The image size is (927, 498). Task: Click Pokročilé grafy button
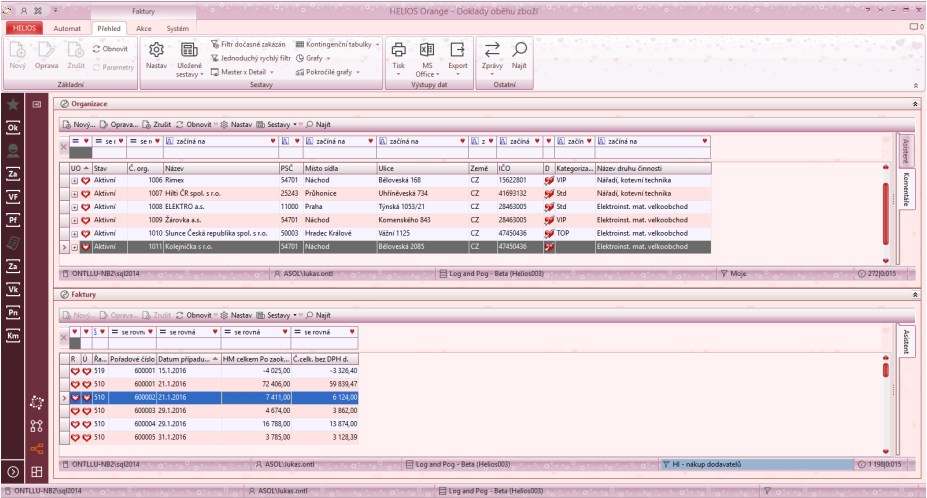tap(328, 72)
